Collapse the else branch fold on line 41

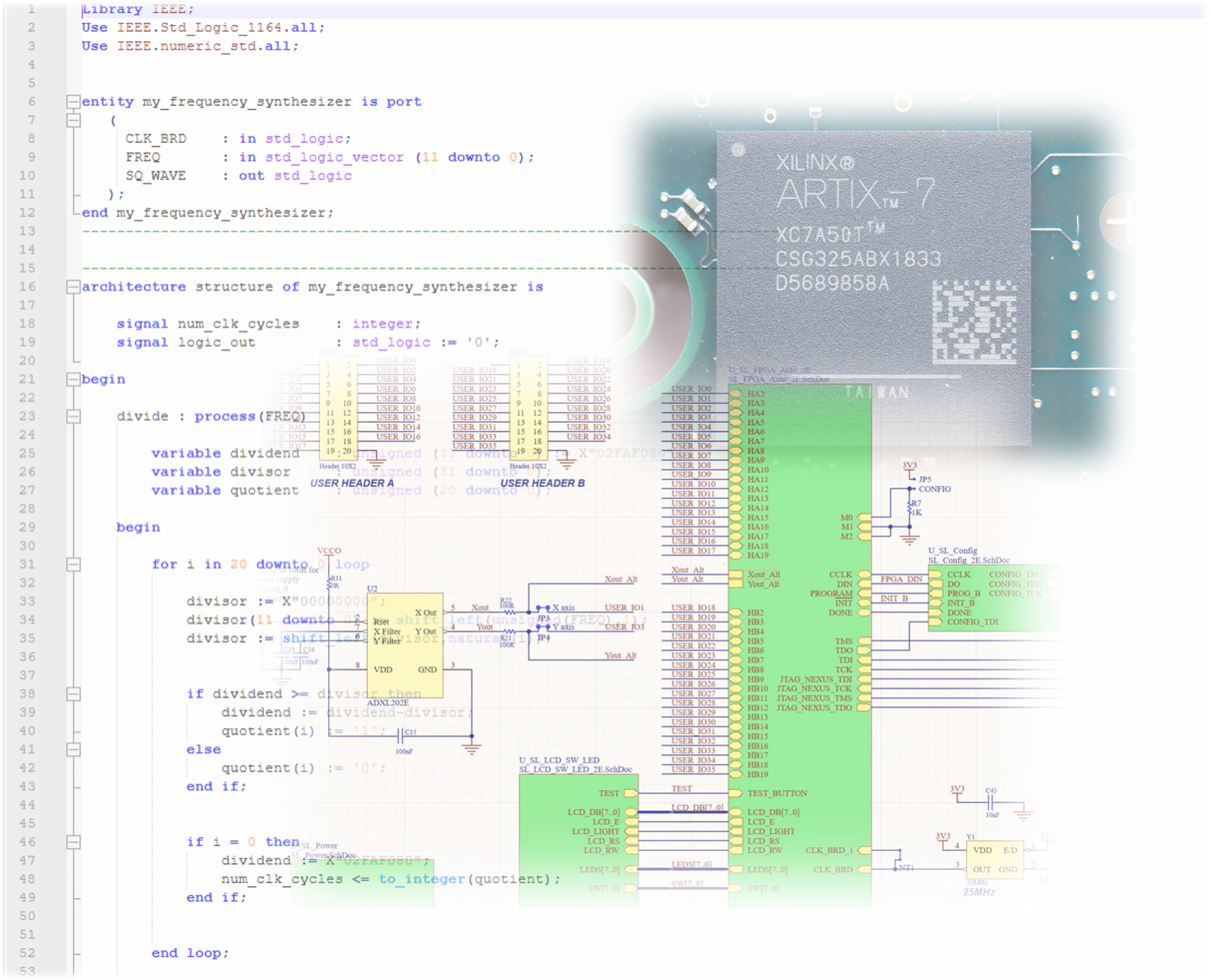[x=73, y=750]
